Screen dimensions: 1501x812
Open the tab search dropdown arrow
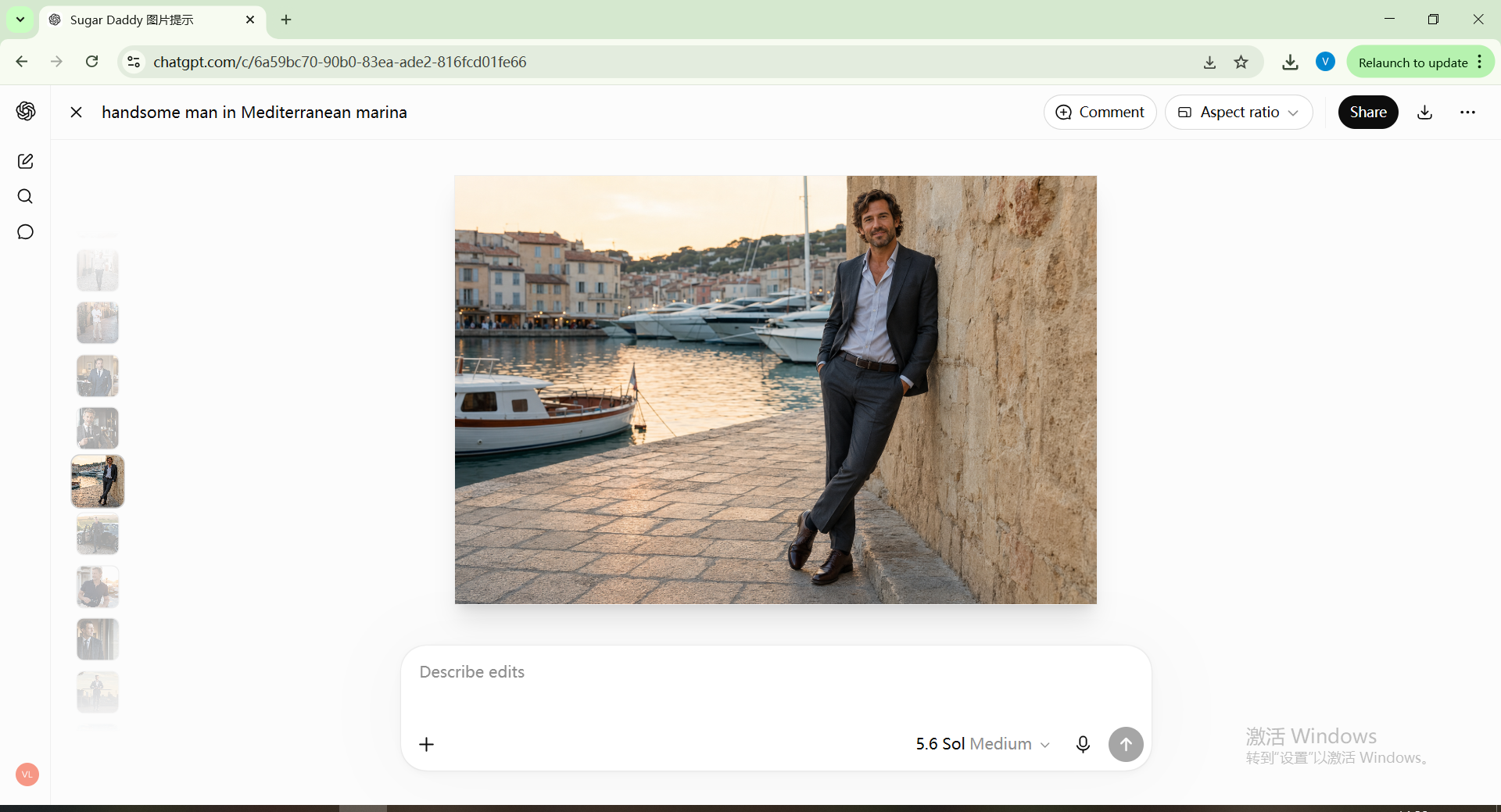pyautogui.click(x=20, y=20)
